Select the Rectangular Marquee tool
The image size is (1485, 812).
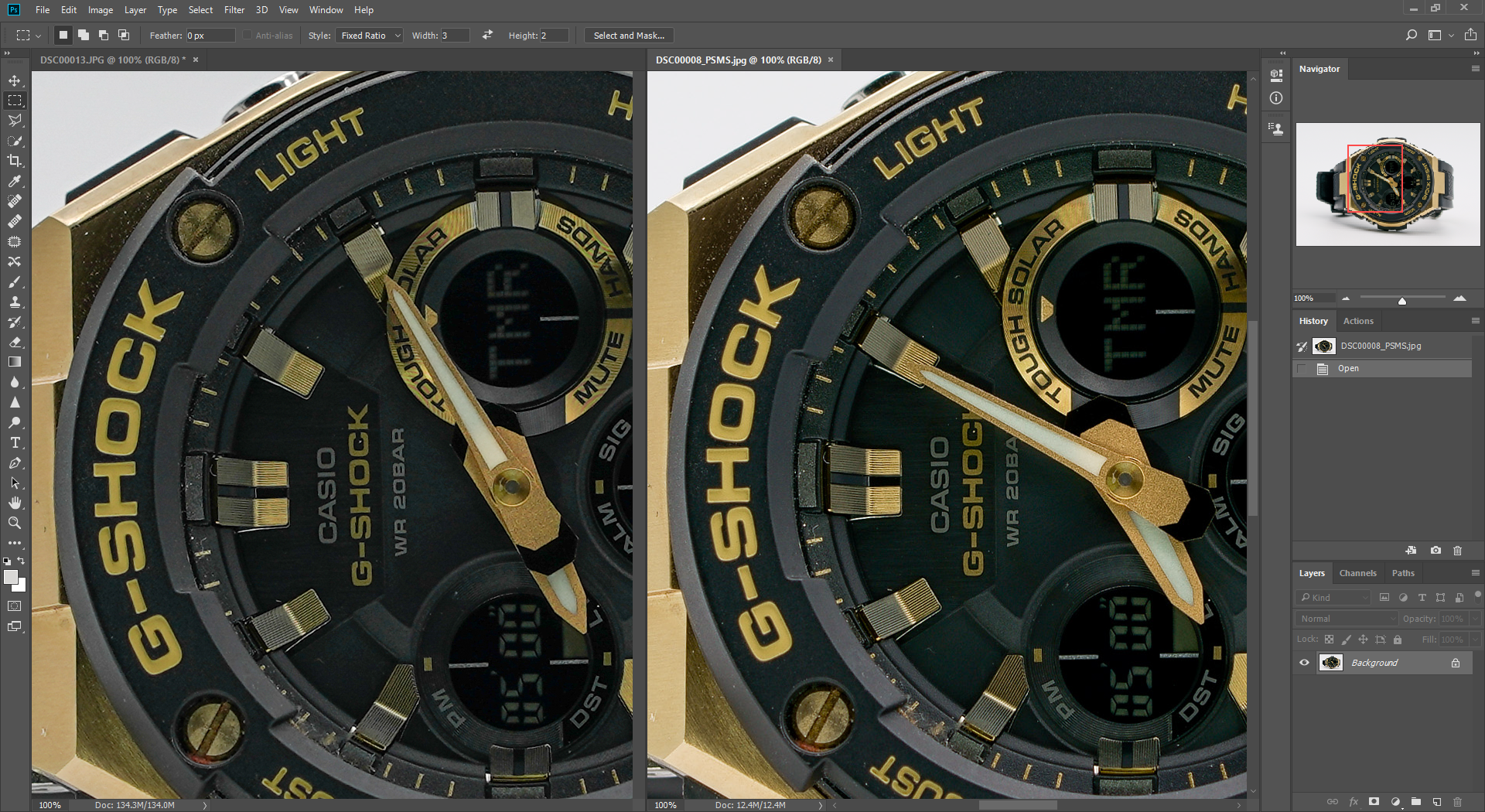pyautogui.click(x=15, y=101)
